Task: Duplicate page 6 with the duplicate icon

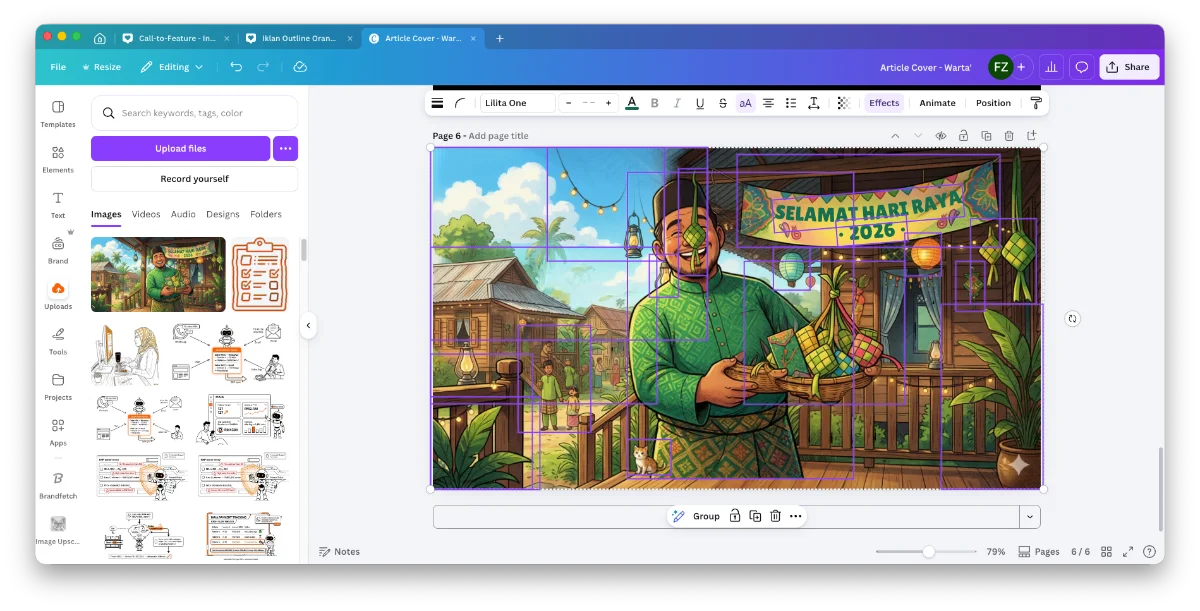Action: [986, 136]
